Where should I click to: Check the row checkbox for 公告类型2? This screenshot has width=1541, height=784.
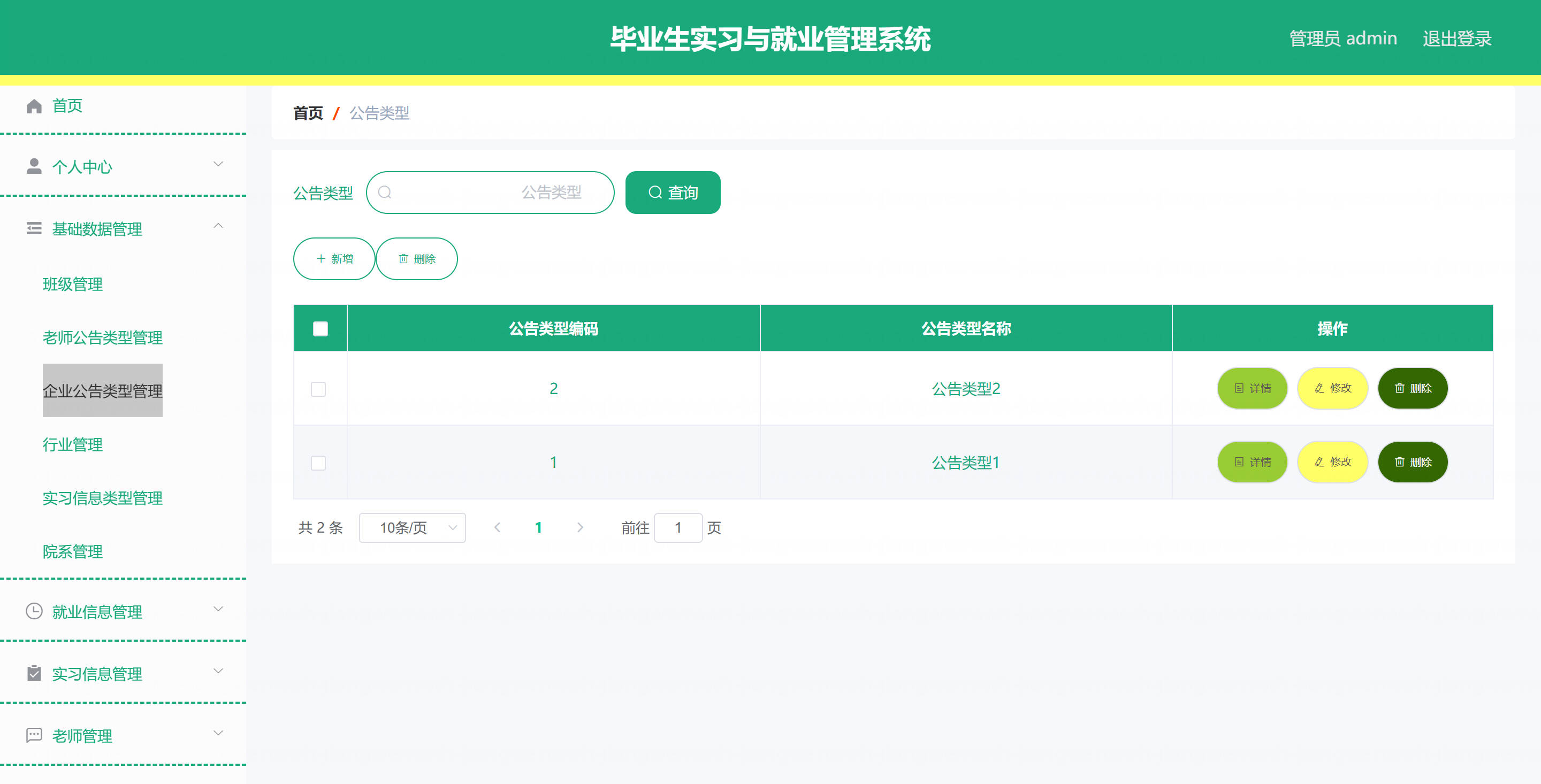(x=318, y=389)
